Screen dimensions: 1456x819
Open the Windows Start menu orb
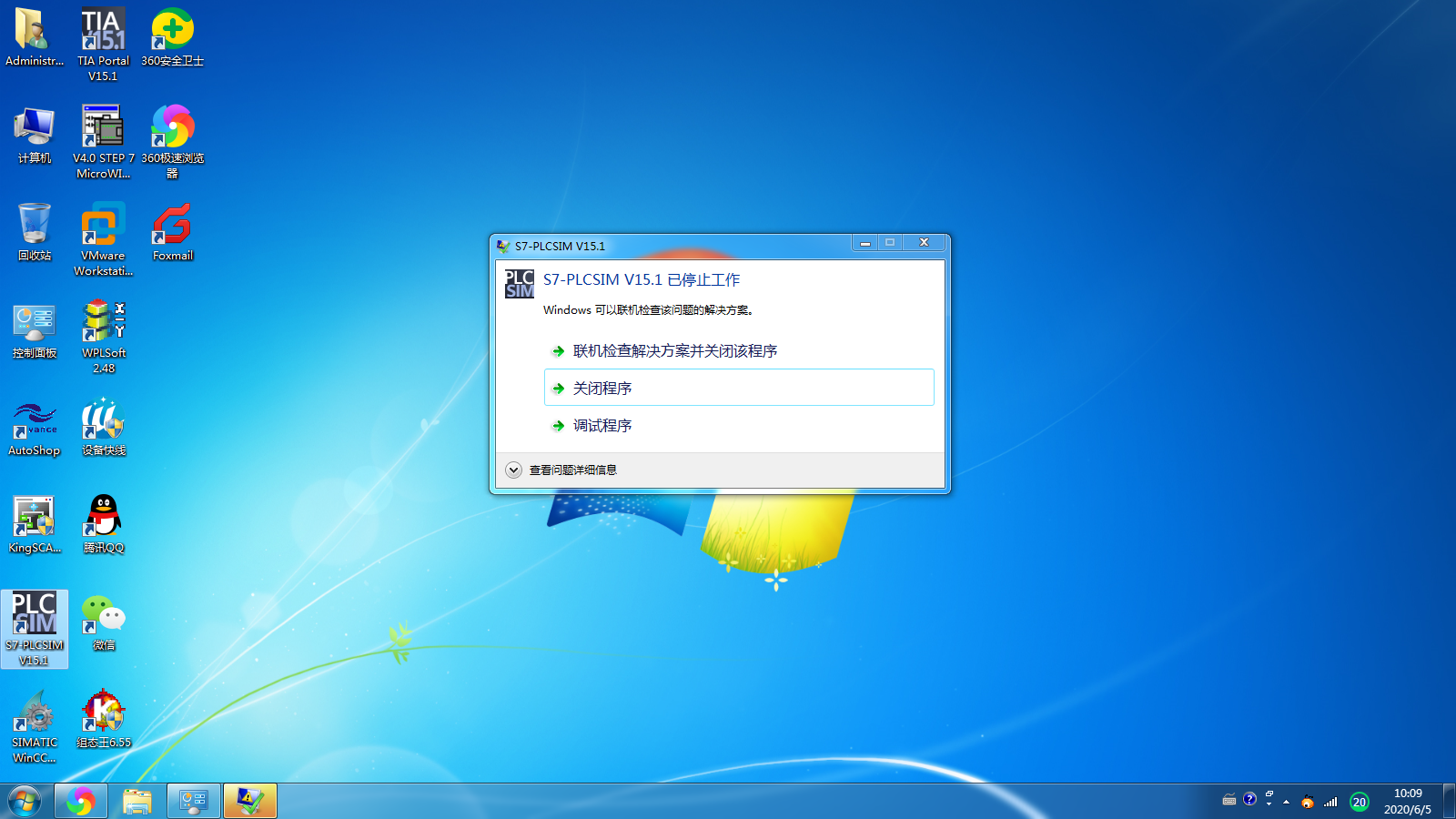[x=25, y=802]
